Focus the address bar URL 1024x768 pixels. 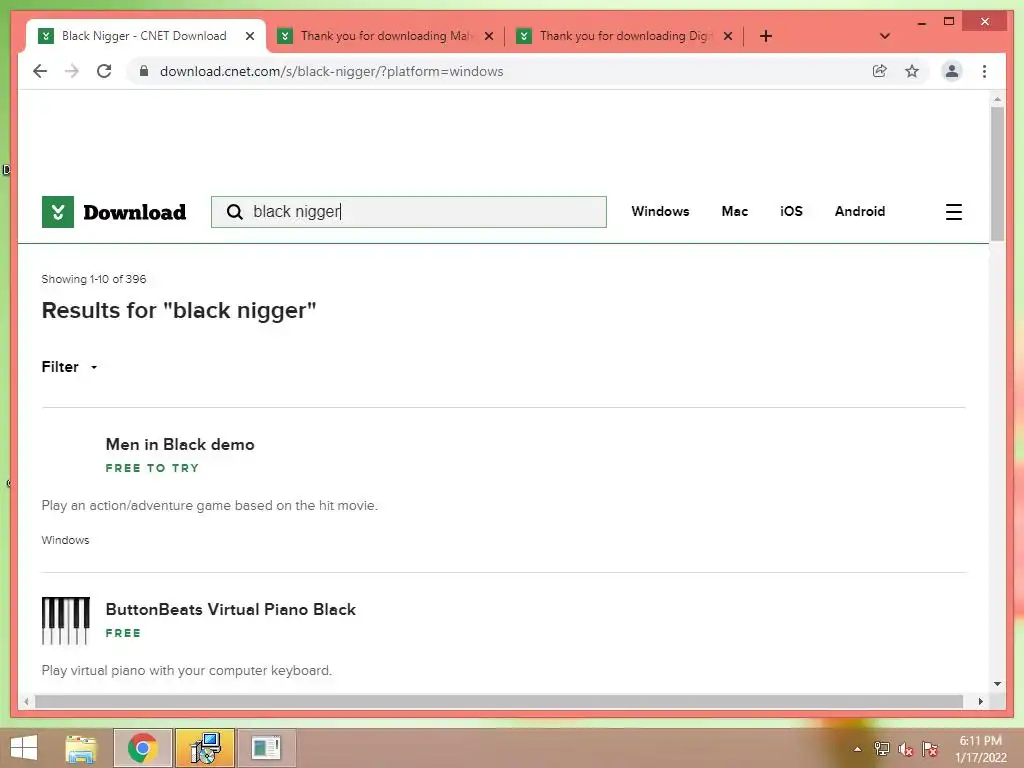tap(332, 71)
